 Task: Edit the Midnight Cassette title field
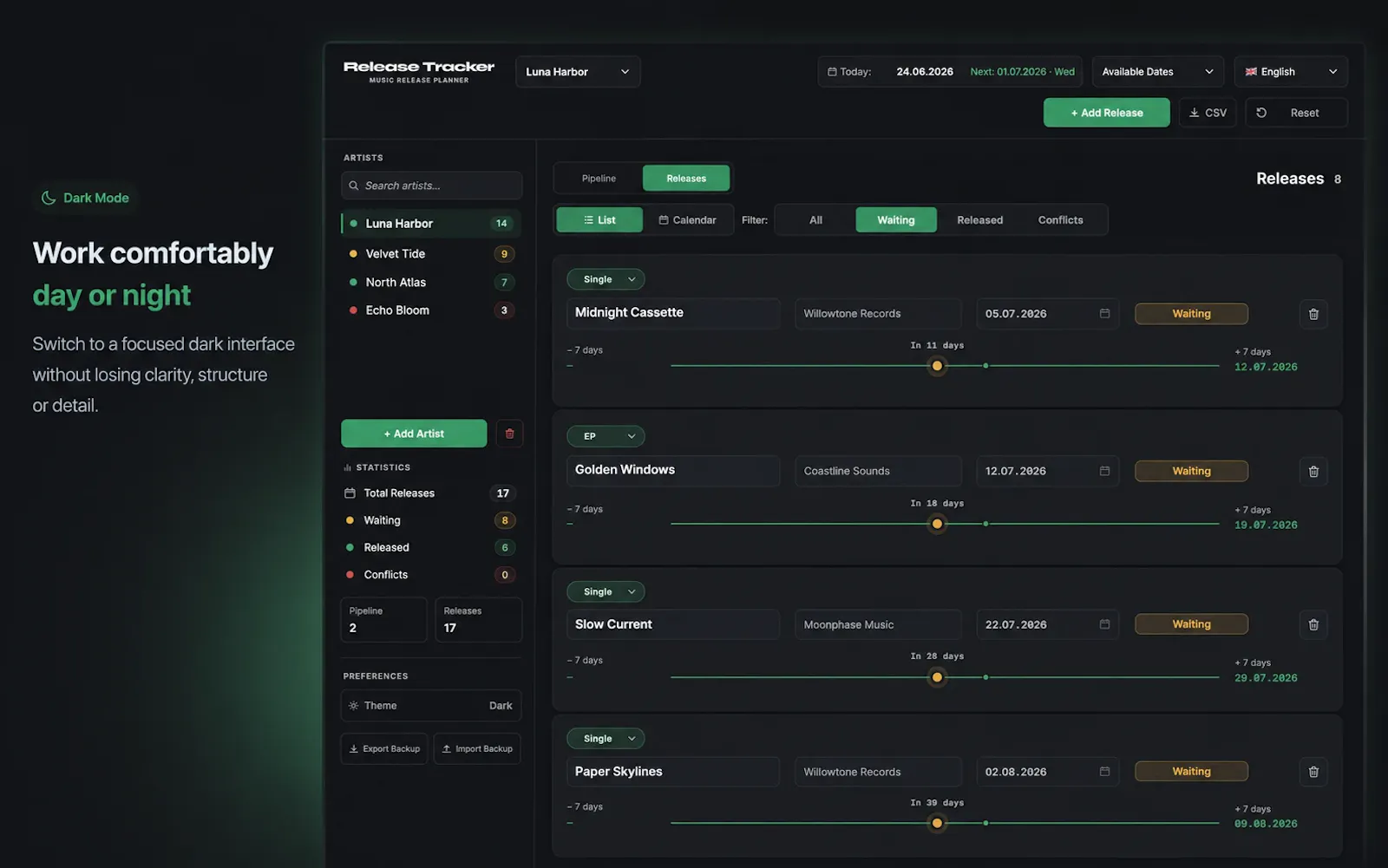pos(673,313)
